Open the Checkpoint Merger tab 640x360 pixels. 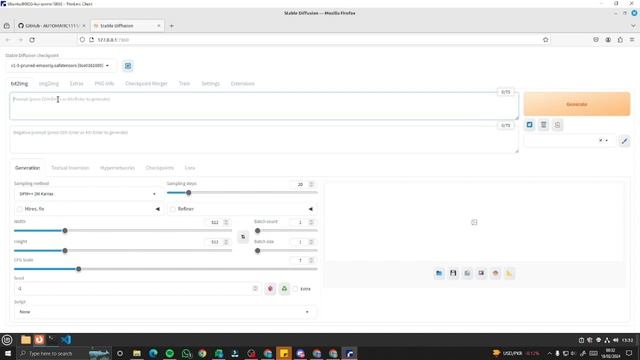point(146,84)
